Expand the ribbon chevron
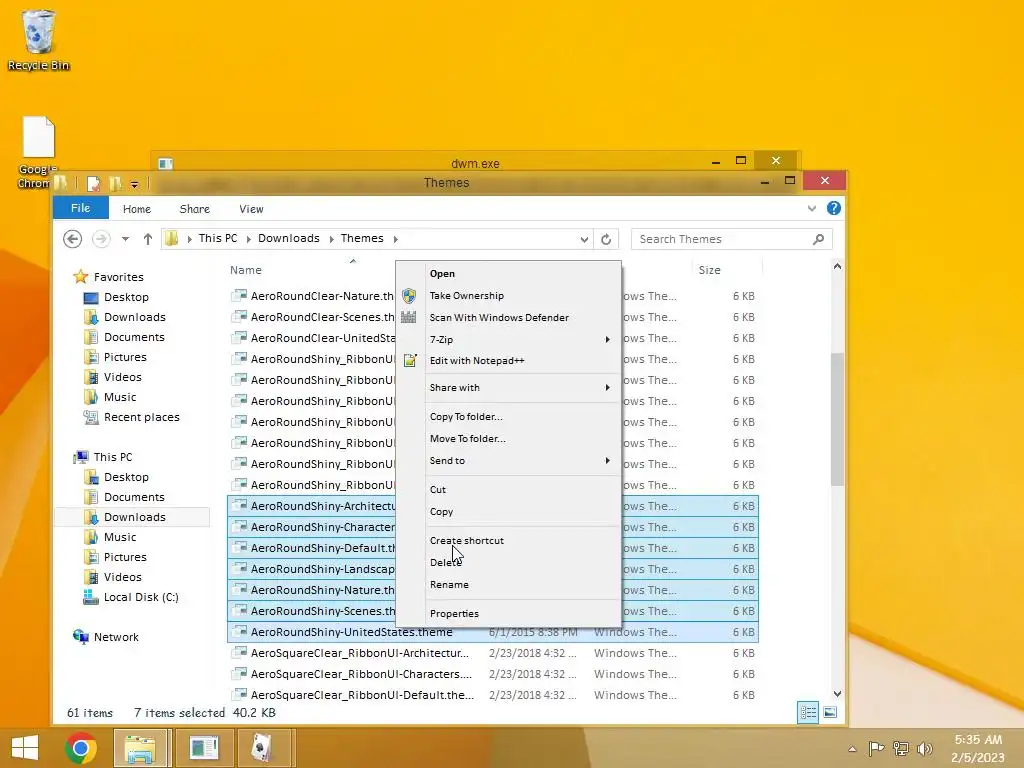This screenshot has height=768, width=1024. (x=812, y=208)
